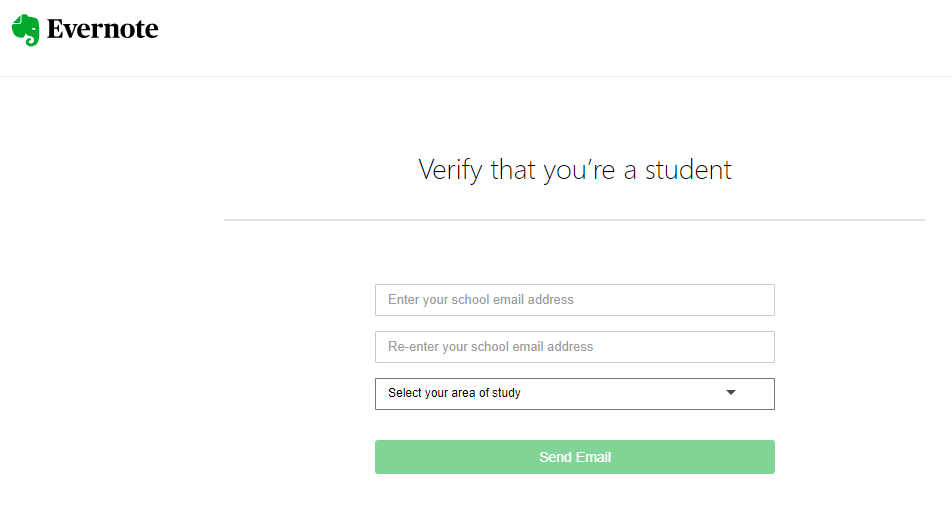
Task: Click the empty right side of first email field
Action: tap(674, 300)
